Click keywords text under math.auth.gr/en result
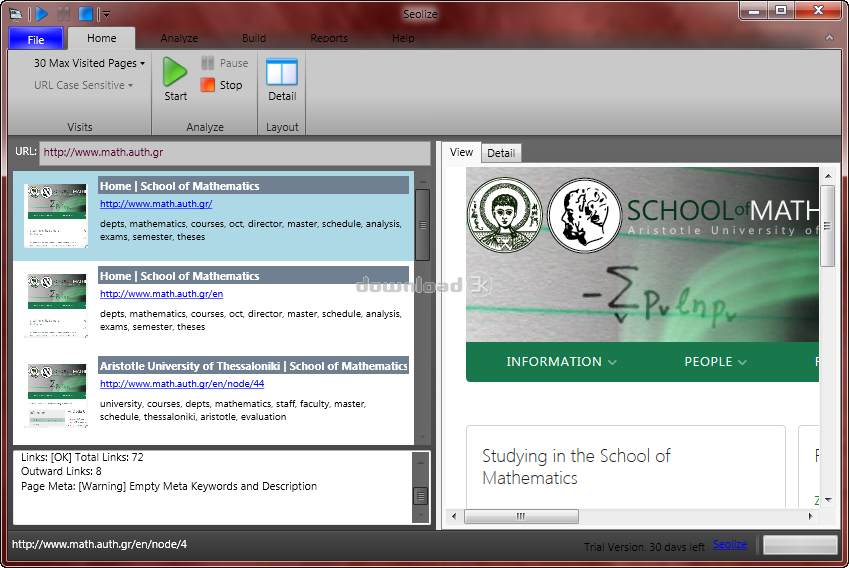 coord(251,320)
